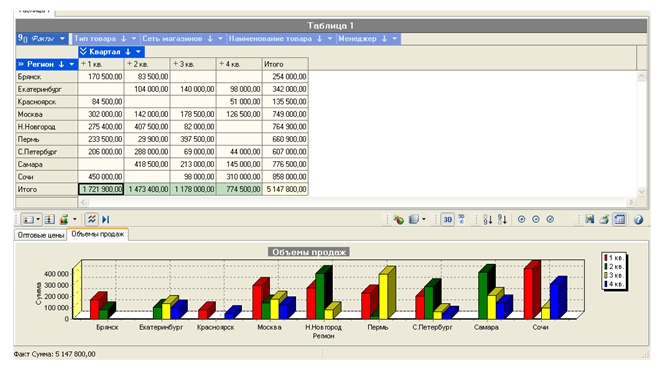
Task: Click the print chart icon
Action: point(604,219)
